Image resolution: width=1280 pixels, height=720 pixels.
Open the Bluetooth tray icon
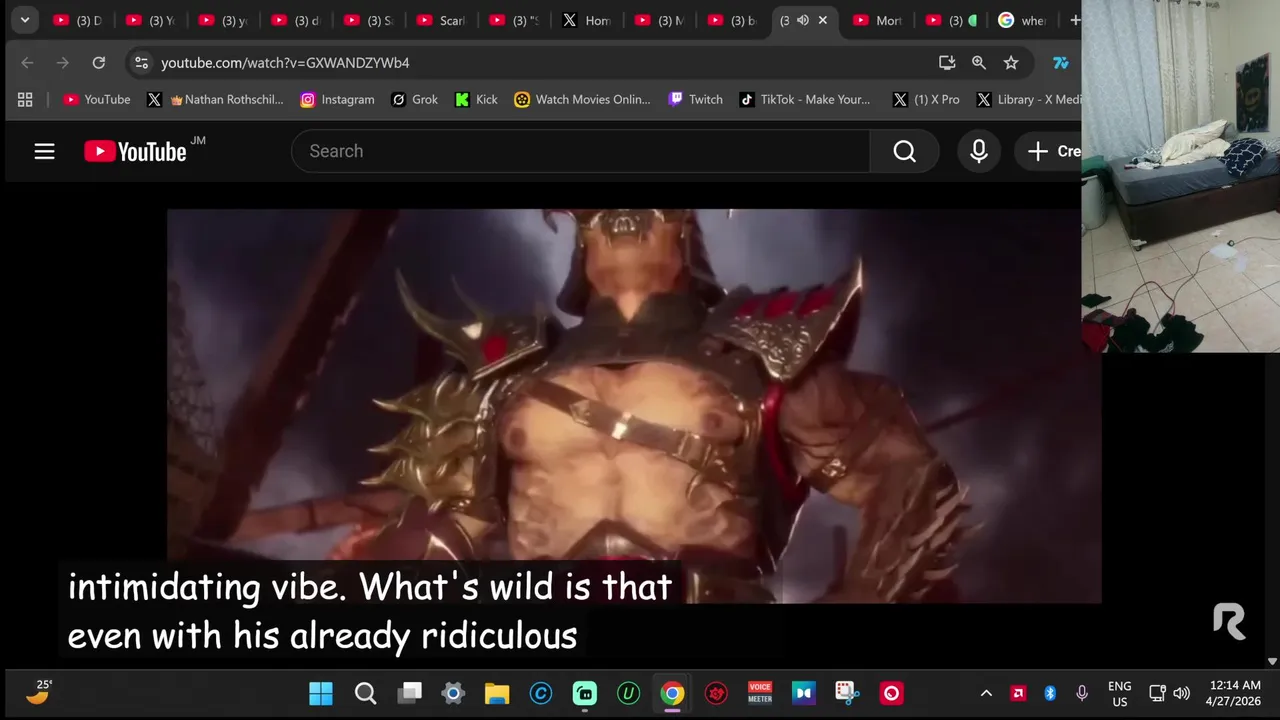(1050, 693)
